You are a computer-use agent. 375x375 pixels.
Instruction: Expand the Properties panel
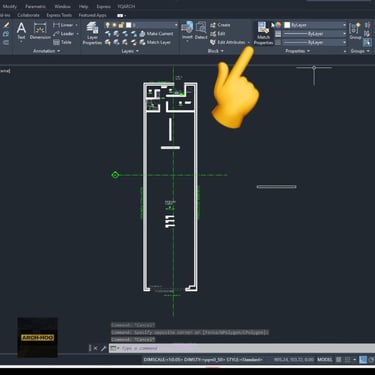click(x=297, y=51)
